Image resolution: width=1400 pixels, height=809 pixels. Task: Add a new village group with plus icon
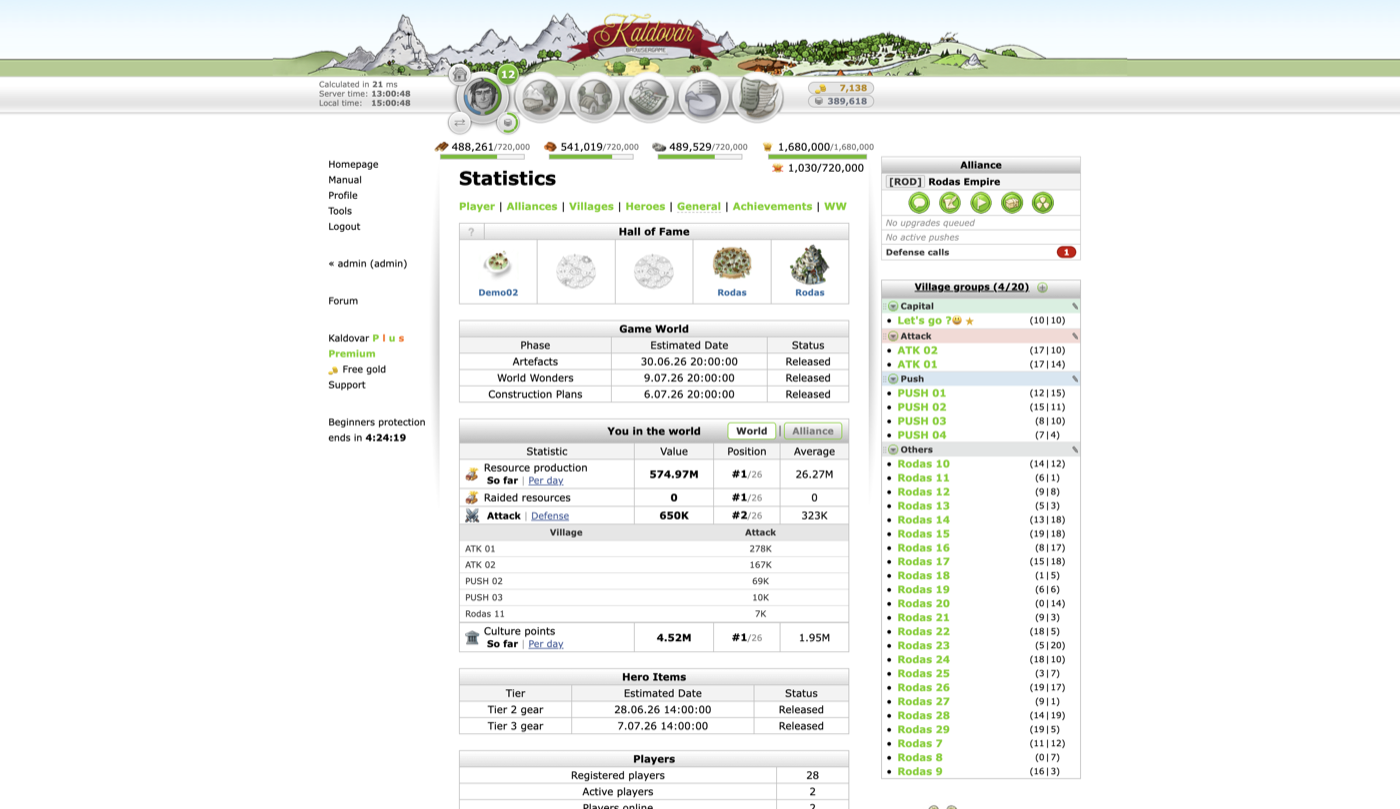1042,288
